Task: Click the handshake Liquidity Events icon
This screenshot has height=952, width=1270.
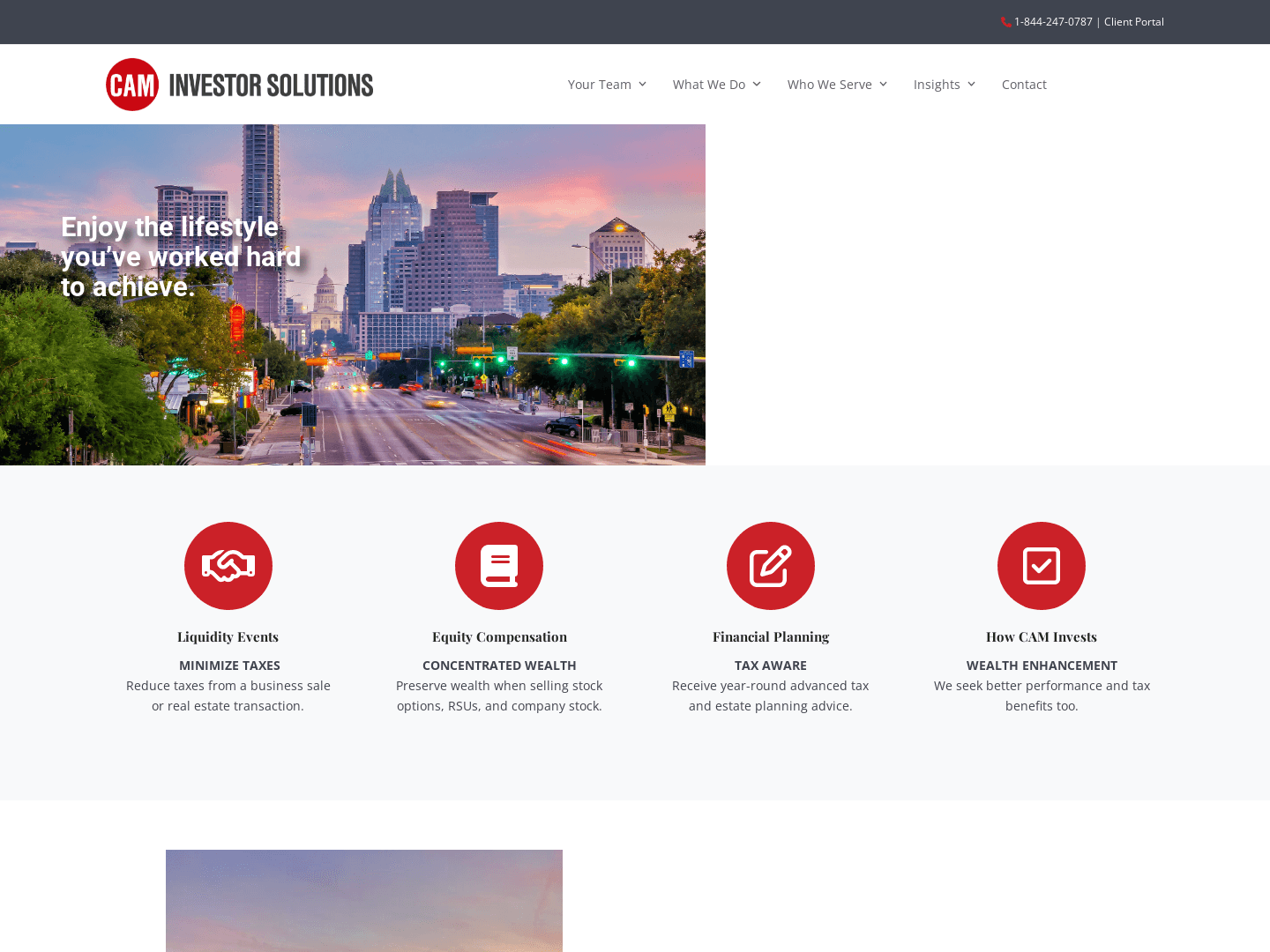Action: coord(228,566)
